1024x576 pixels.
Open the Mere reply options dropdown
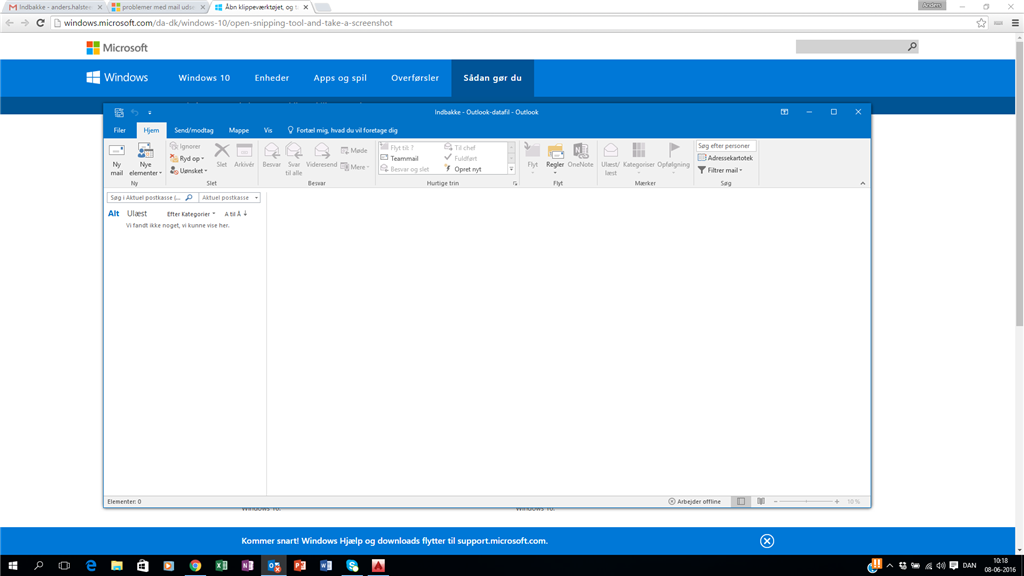tap(355, 167)
